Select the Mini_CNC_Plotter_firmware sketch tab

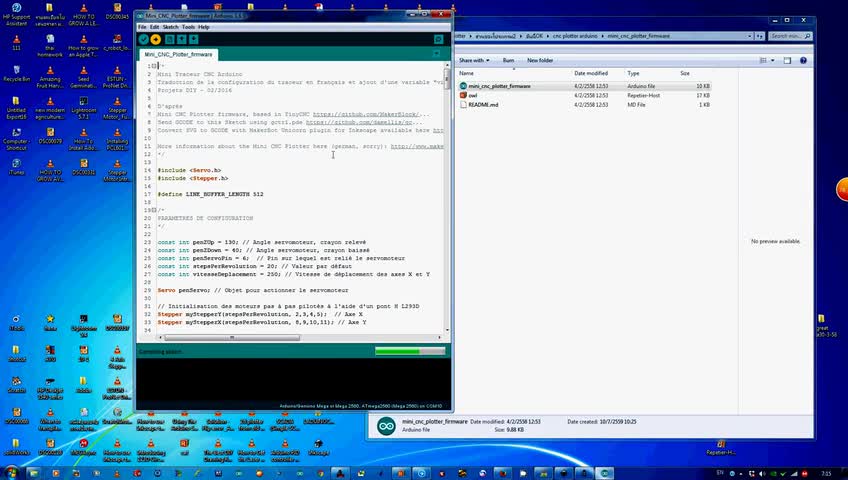tap(178, 55)
